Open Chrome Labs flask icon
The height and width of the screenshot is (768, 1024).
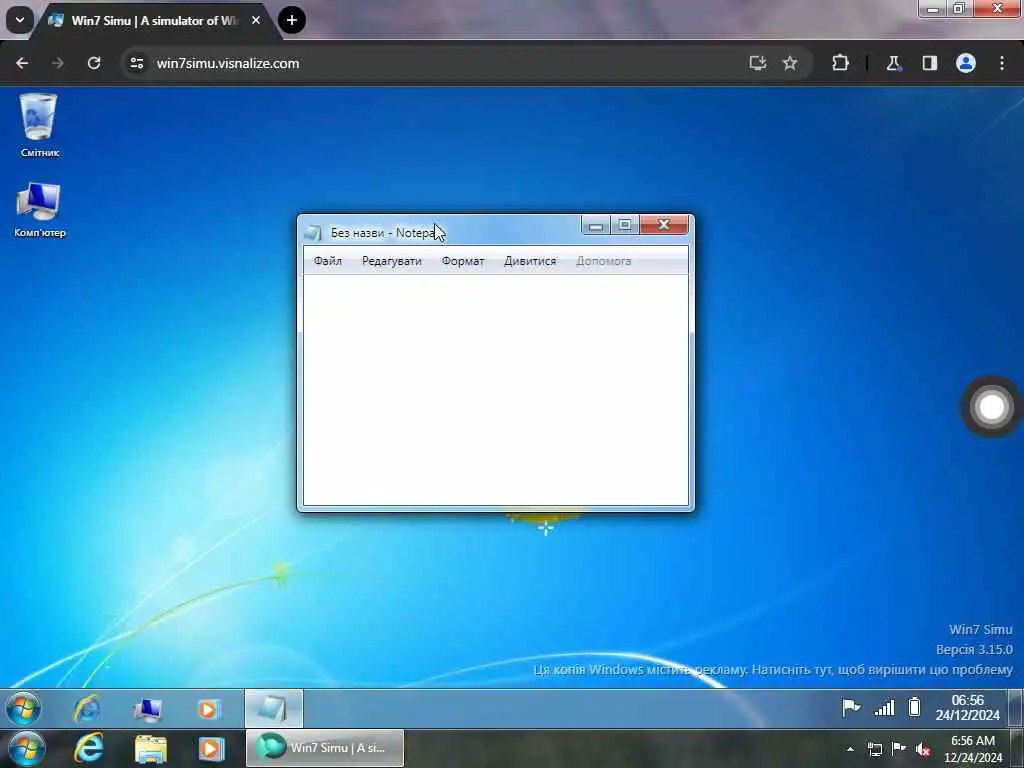tap(893, 63)
